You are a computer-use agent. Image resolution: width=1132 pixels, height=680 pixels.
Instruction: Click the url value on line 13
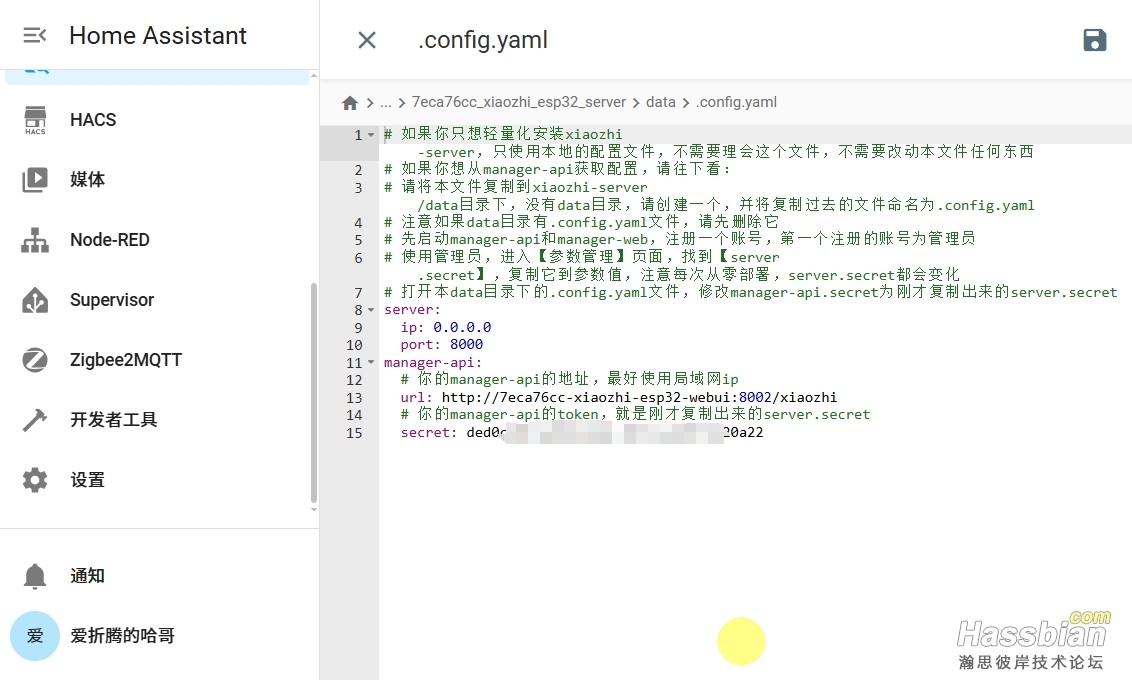[639, 398]
